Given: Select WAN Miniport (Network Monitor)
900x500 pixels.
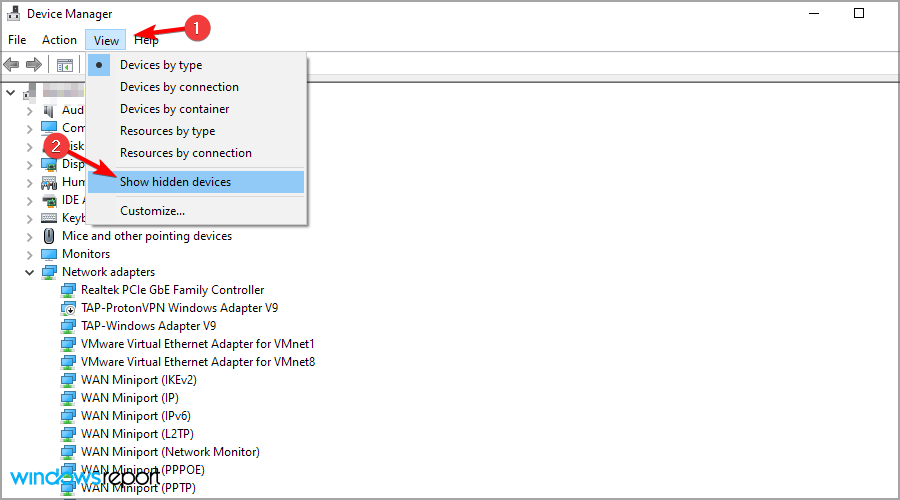Looking at the screenshot, I should [x=170, y=452].
